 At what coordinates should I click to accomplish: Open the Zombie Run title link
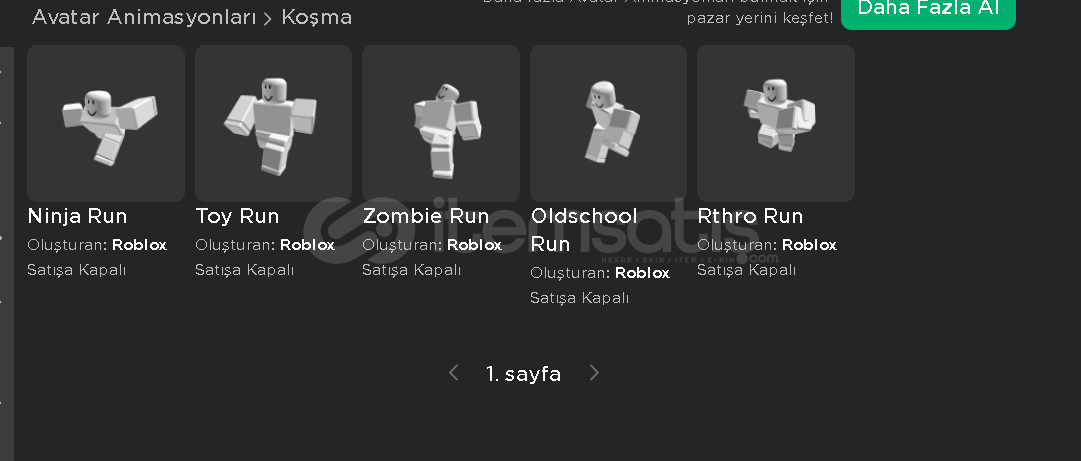tap(426, 216)
